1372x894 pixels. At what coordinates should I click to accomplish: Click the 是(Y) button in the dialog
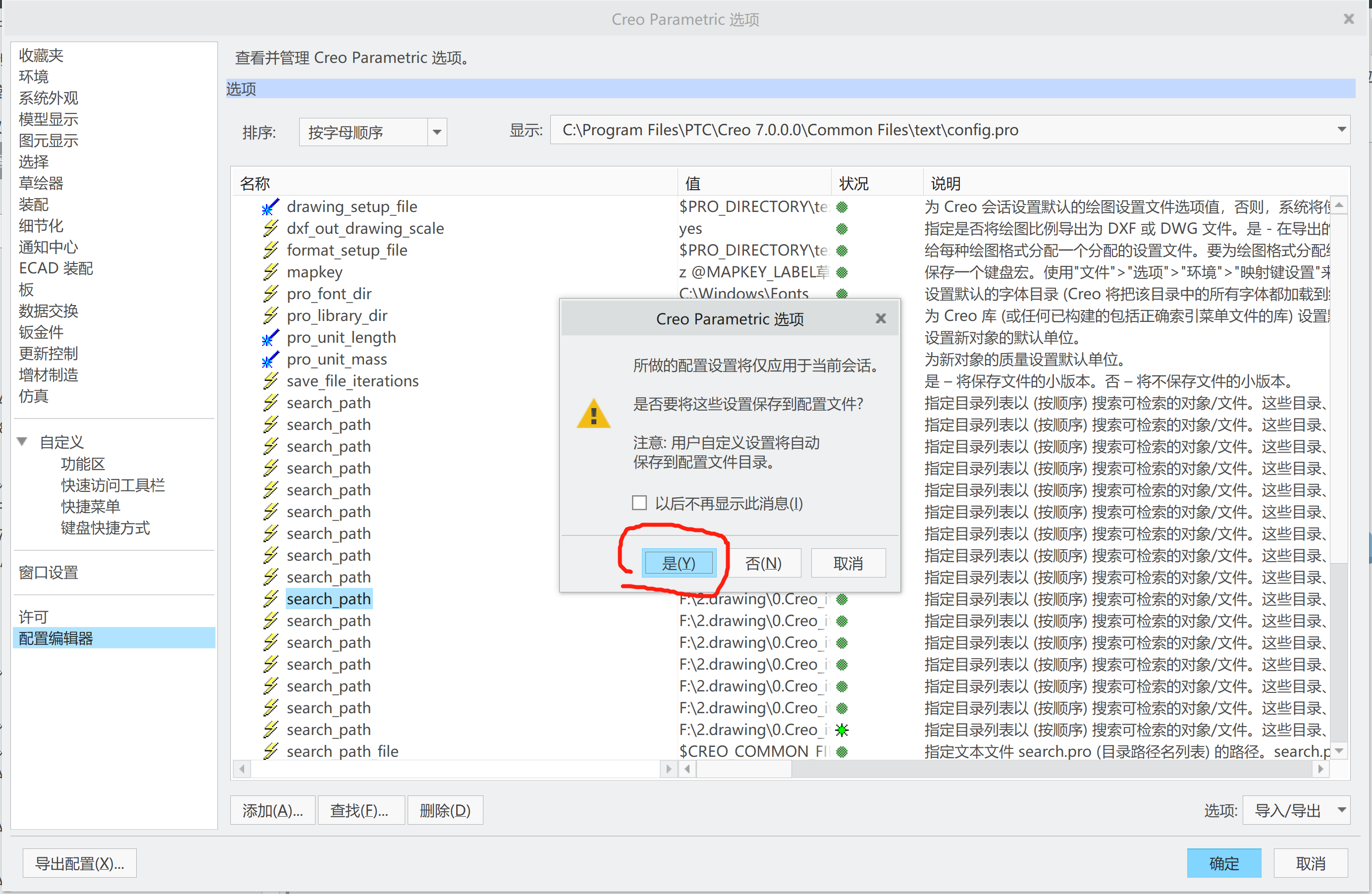pyautogui.click(x=679, y=563)
